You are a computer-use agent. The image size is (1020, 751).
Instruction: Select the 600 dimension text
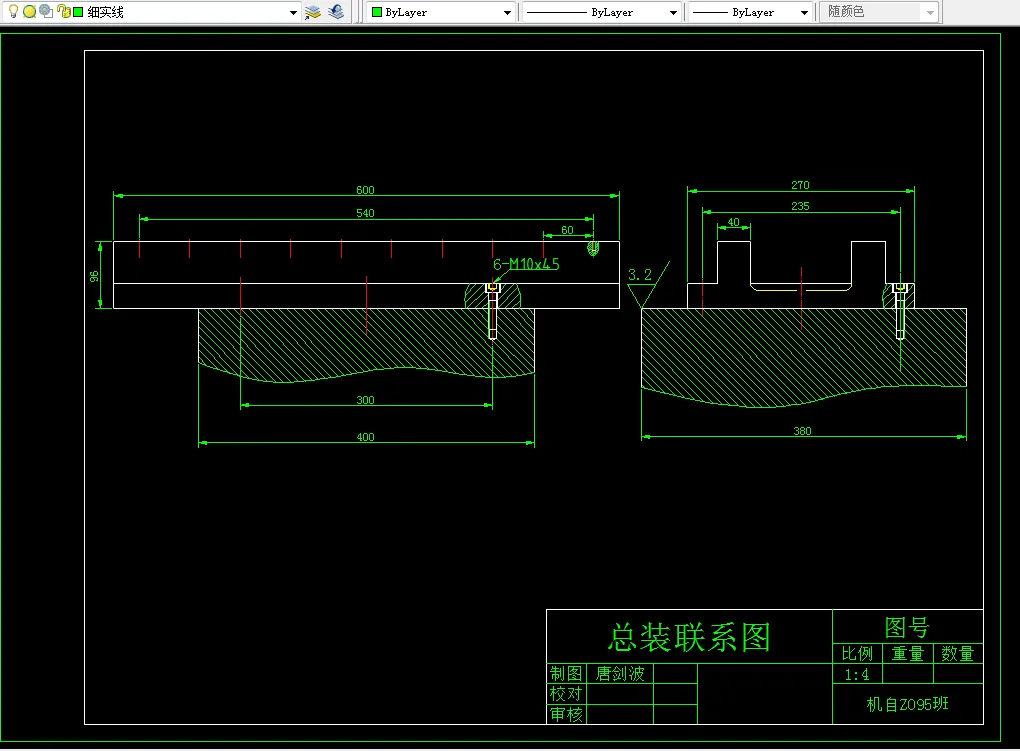point(365,190)
